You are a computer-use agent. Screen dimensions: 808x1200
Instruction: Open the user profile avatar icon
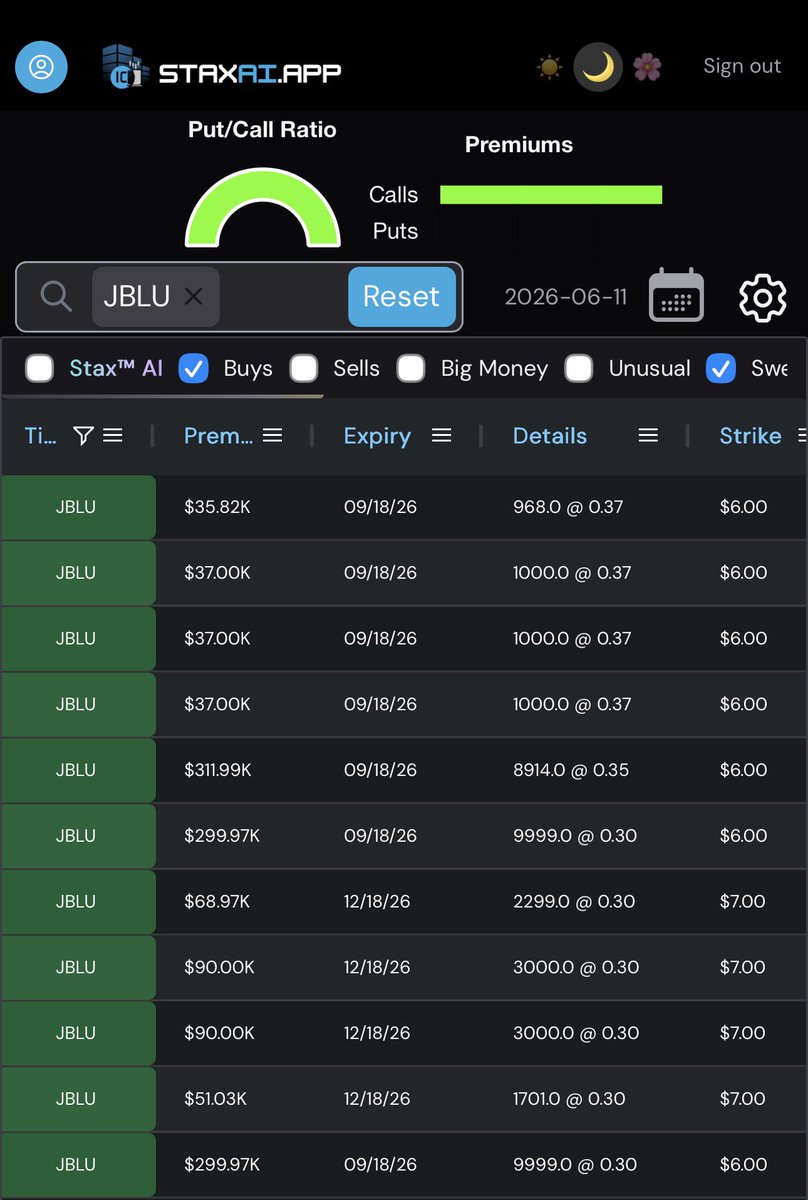coord(41,67)
